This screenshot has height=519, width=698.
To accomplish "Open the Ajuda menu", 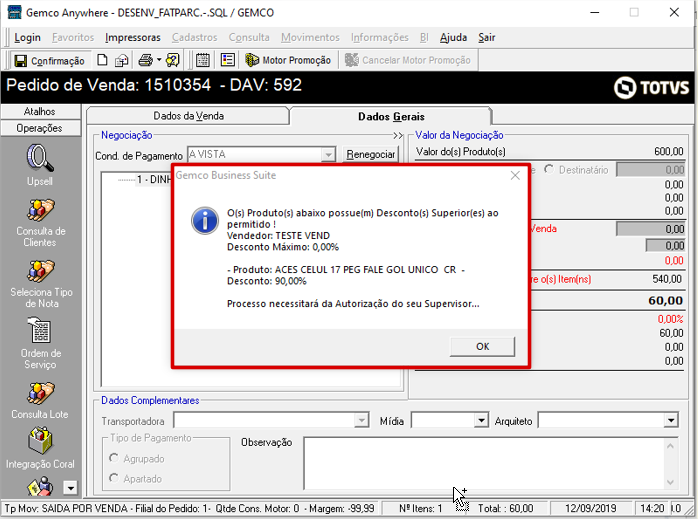I will coord(453,37).
